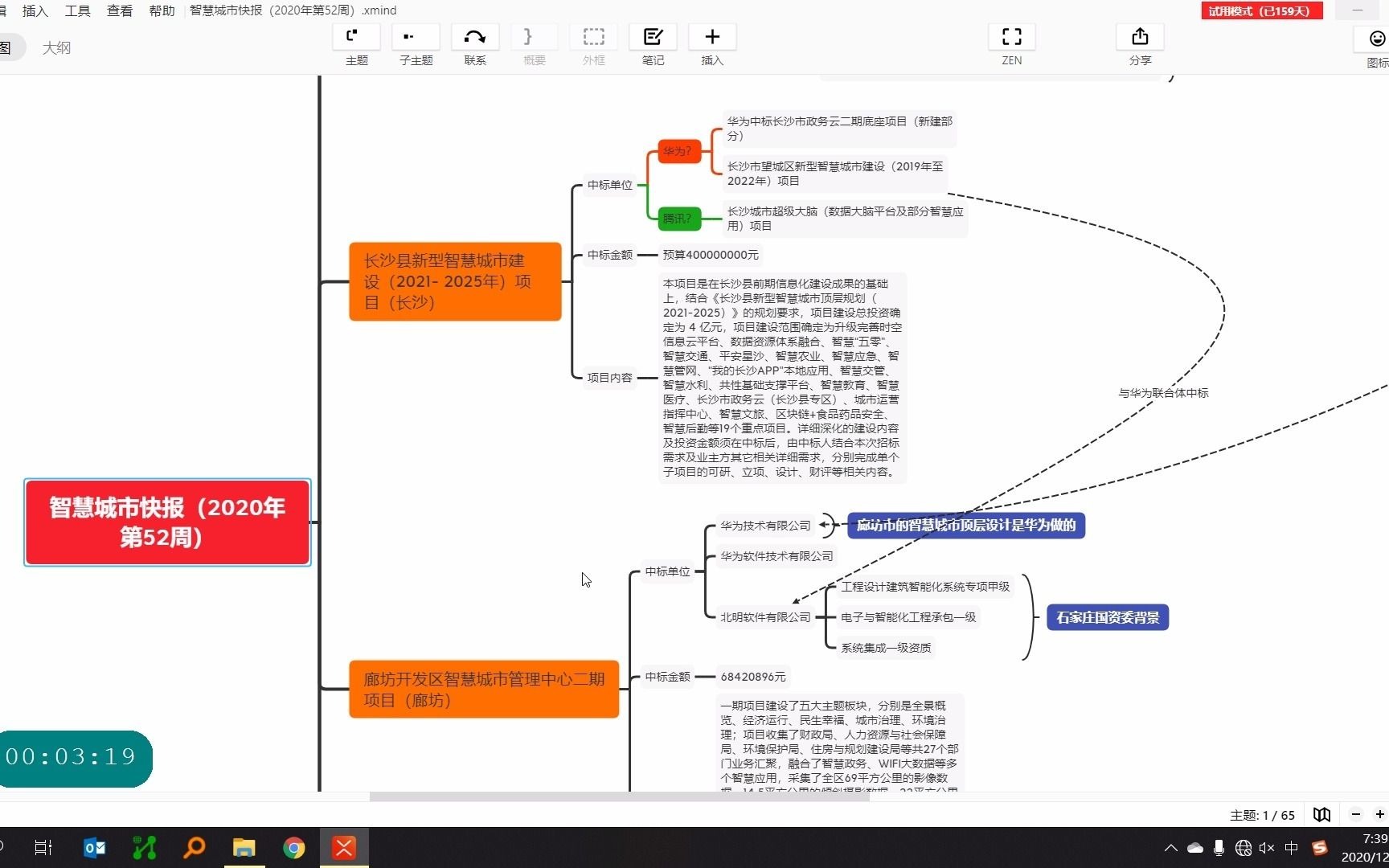The image size is (1389, 868).
Task: Click the 外框 (Boundary) toolbar icon
Action: click(594, 37)
